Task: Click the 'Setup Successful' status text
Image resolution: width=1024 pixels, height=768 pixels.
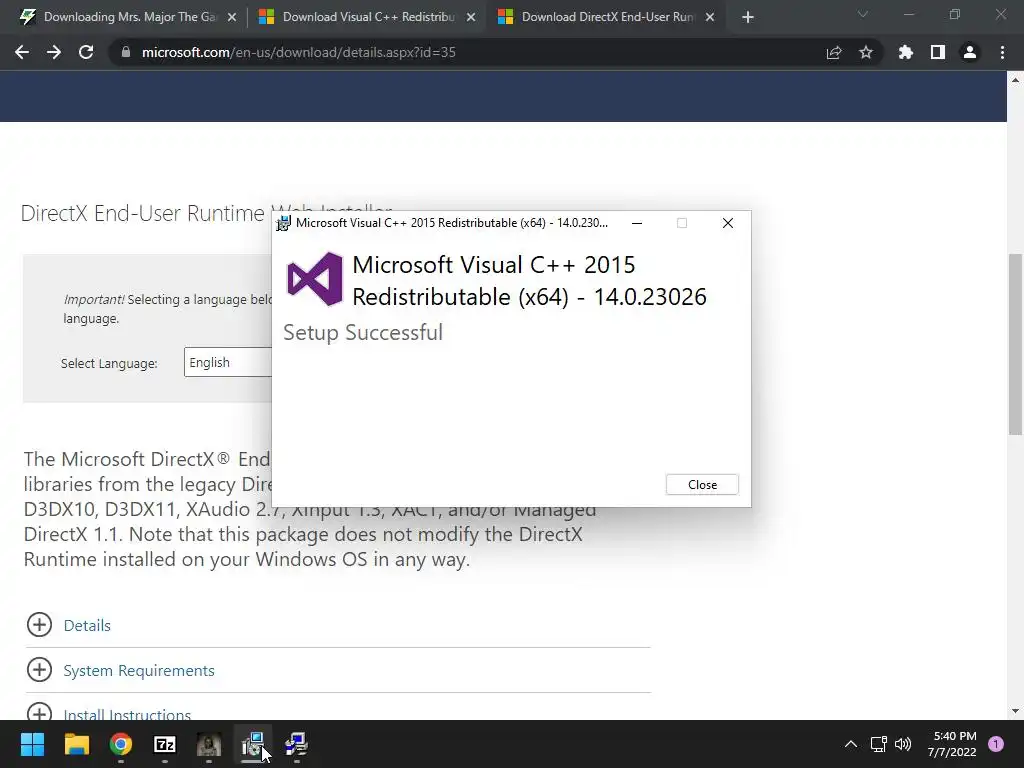Action: click(x=363, y=332)
